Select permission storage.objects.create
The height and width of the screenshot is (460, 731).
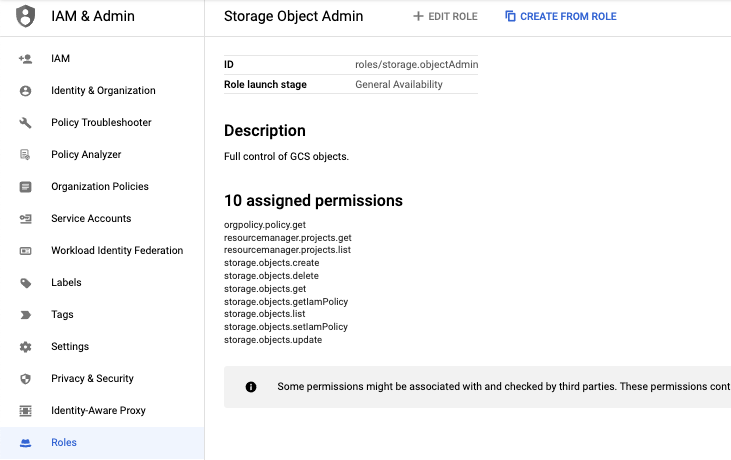click(271, 263)
